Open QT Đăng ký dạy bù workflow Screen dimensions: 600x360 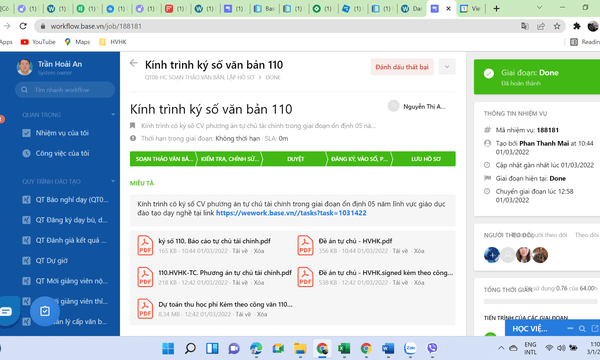point(65,220)
